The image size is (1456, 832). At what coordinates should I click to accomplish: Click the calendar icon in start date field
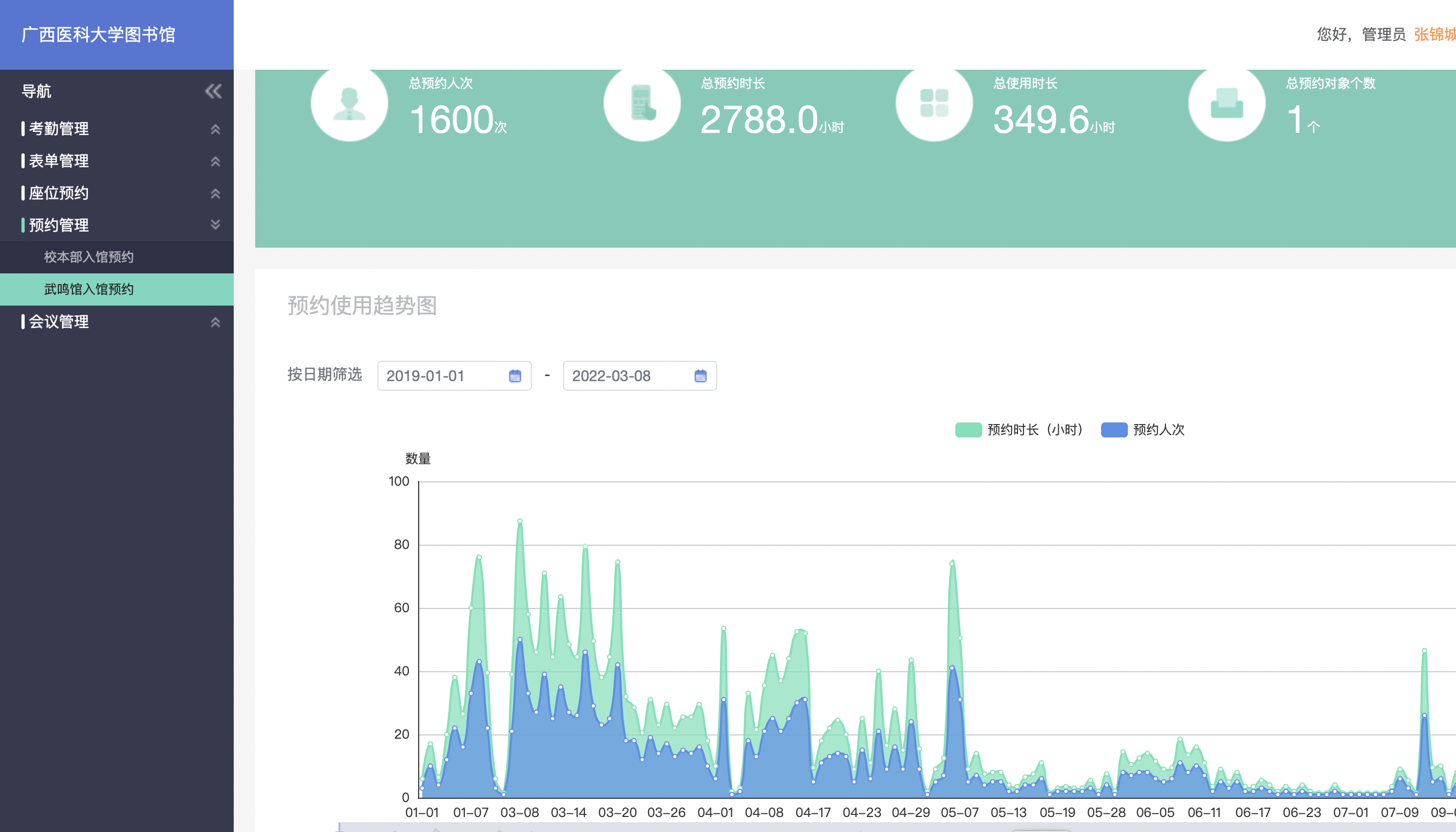coord(515,376)
